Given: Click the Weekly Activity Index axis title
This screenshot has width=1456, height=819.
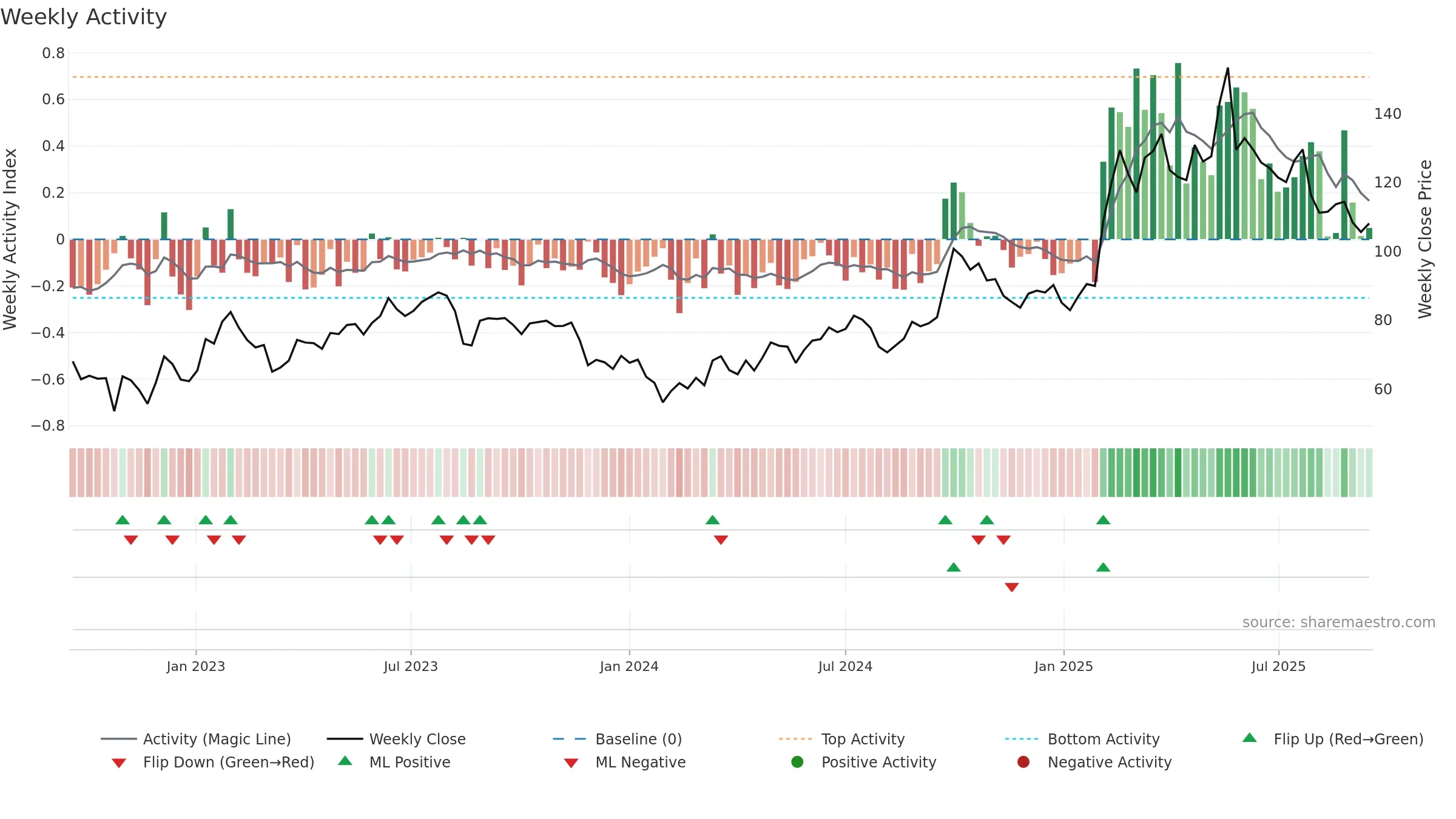Looking at the screenshot, I should click(10, 239).
